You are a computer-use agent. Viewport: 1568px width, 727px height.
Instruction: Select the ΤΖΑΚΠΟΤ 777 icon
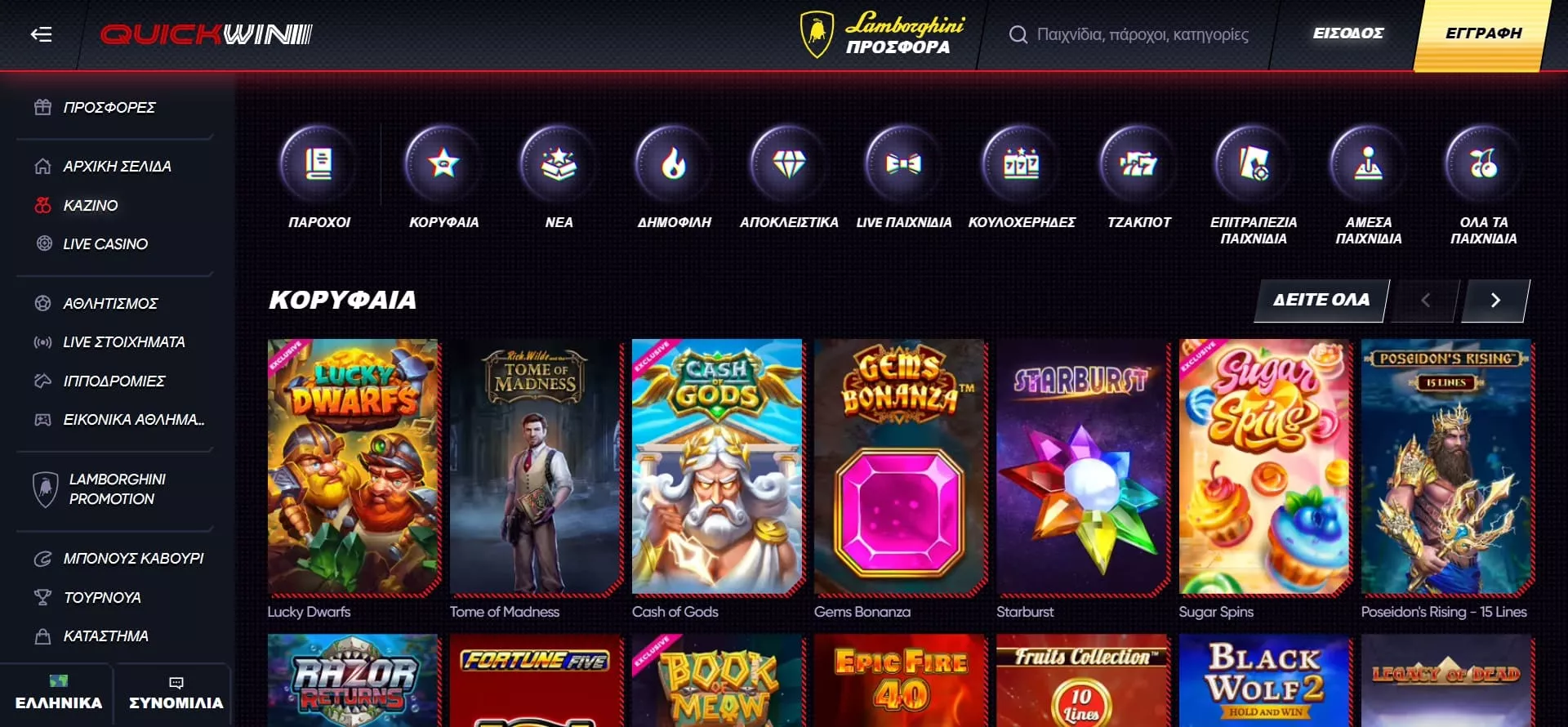[x=1138, y=164]
